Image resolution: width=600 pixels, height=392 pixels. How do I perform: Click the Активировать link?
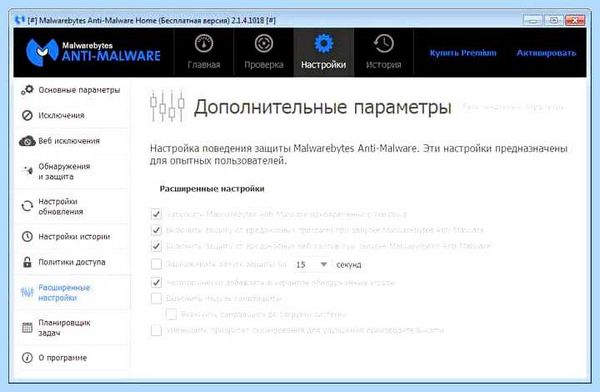click(546, 53)
